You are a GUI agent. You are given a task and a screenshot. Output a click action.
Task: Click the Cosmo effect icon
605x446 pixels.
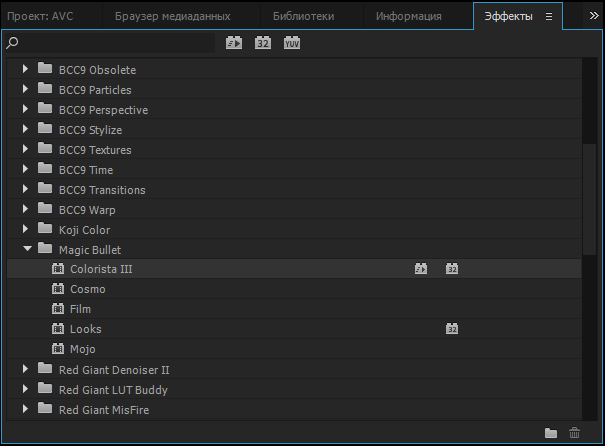[x=58, y=289]
